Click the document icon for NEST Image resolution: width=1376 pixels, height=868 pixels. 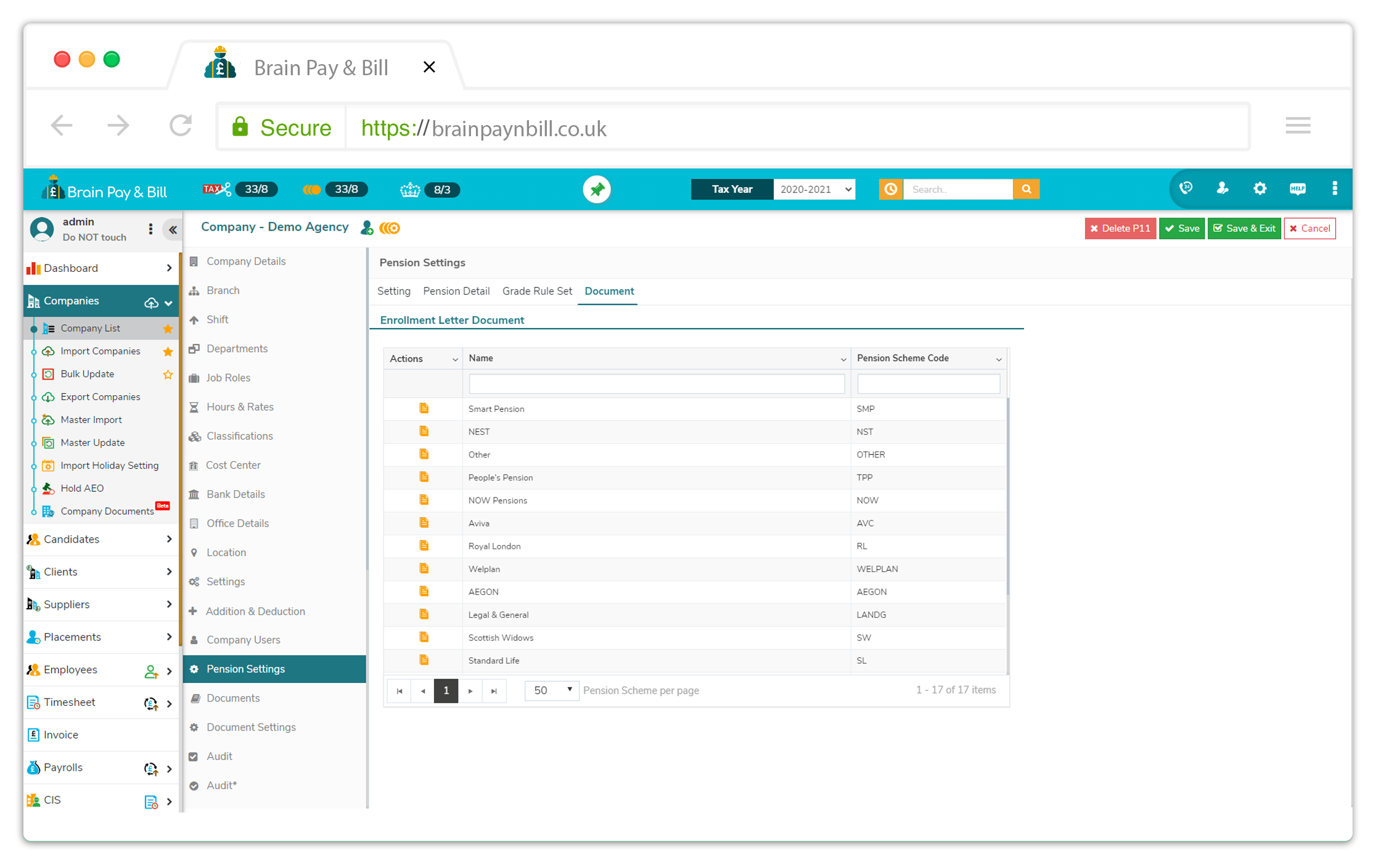pos(424,431)
